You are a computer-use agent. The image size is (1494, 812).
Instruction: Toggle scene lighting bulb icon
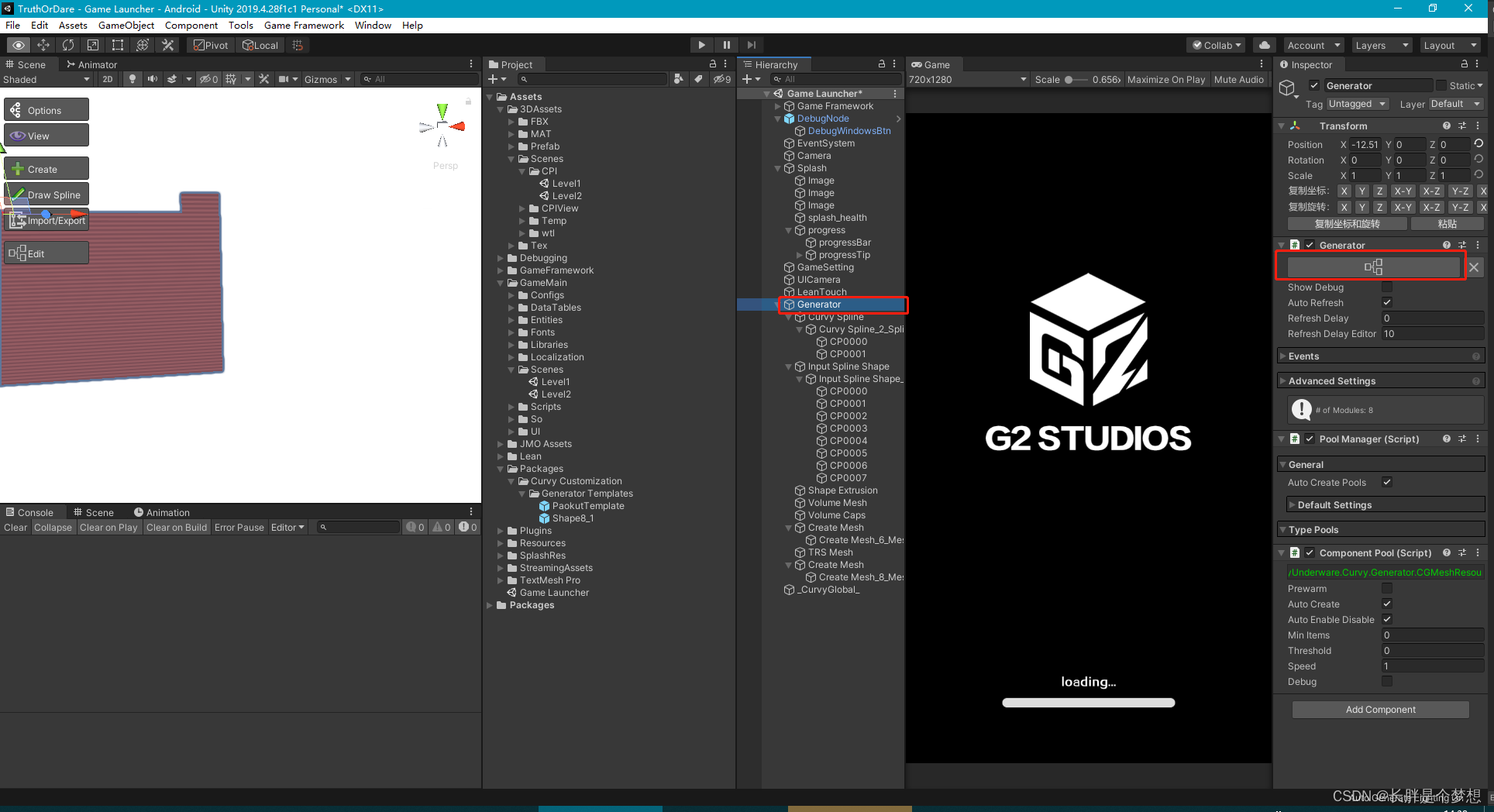point(133,79)
